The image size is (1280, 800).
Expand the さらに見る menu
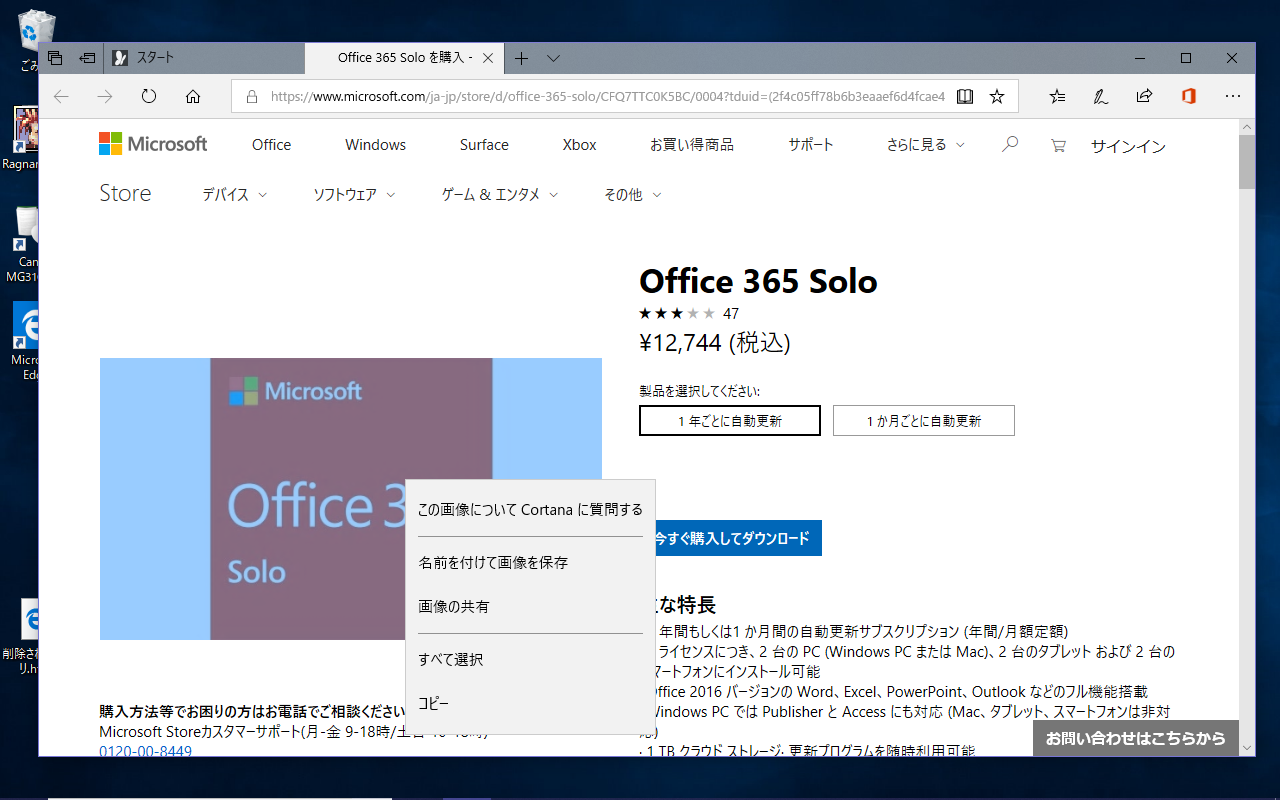926,145
